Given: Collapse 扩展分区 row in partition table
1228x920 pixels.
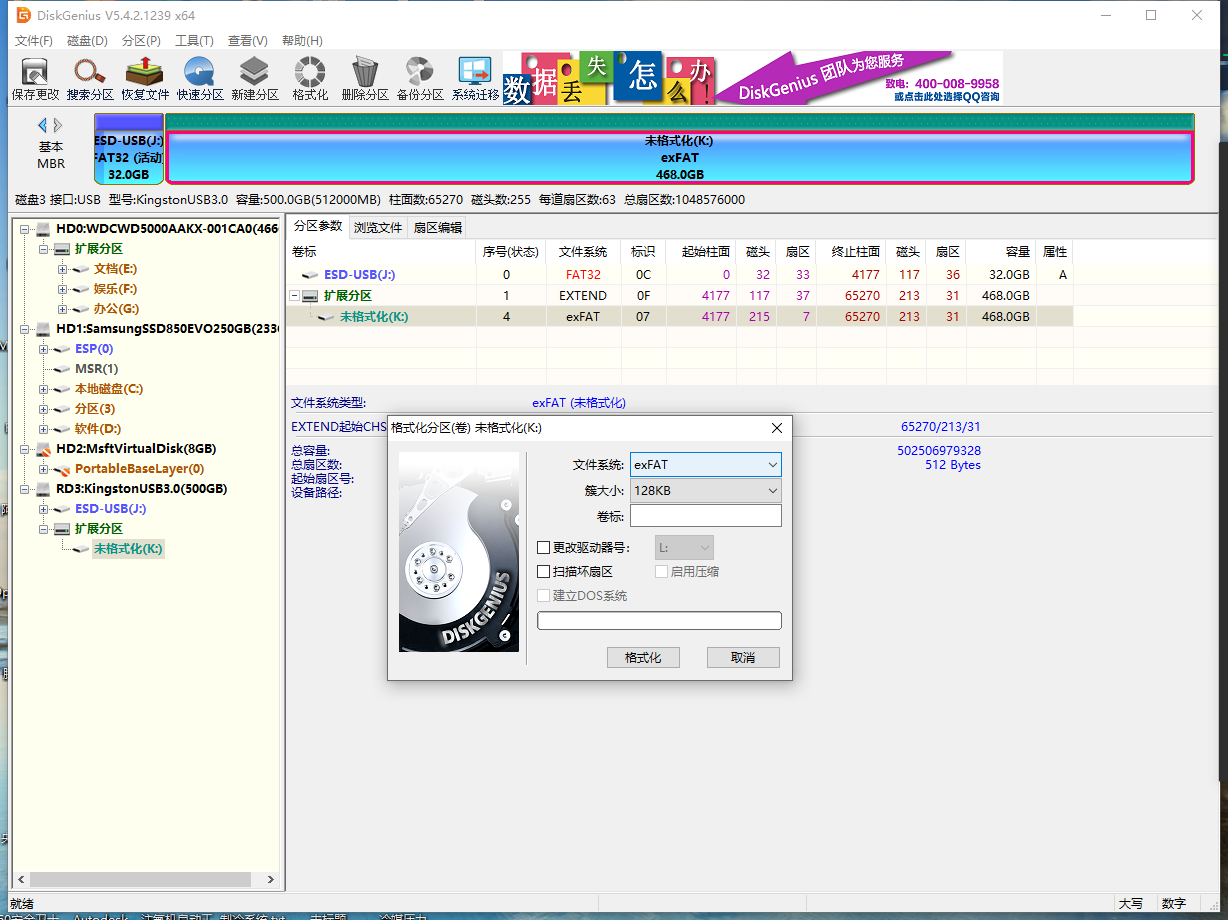Looking at the screenshot, I should click(x=294, y=296).
